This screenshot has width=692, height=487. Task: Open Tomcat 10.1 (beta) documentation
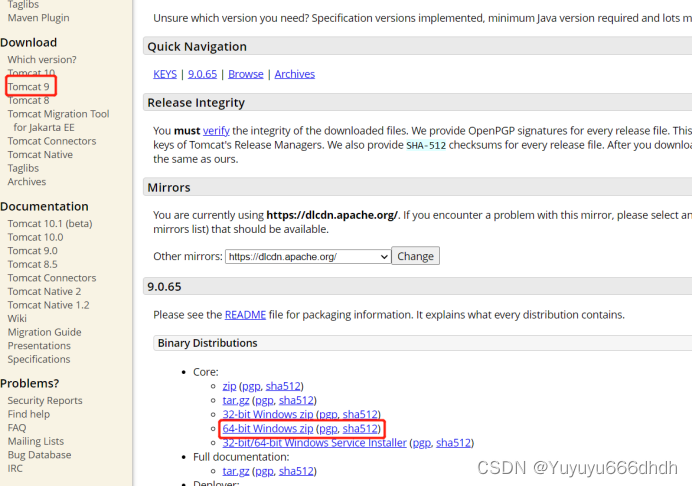pyautogui.click(x=50, y=223)
